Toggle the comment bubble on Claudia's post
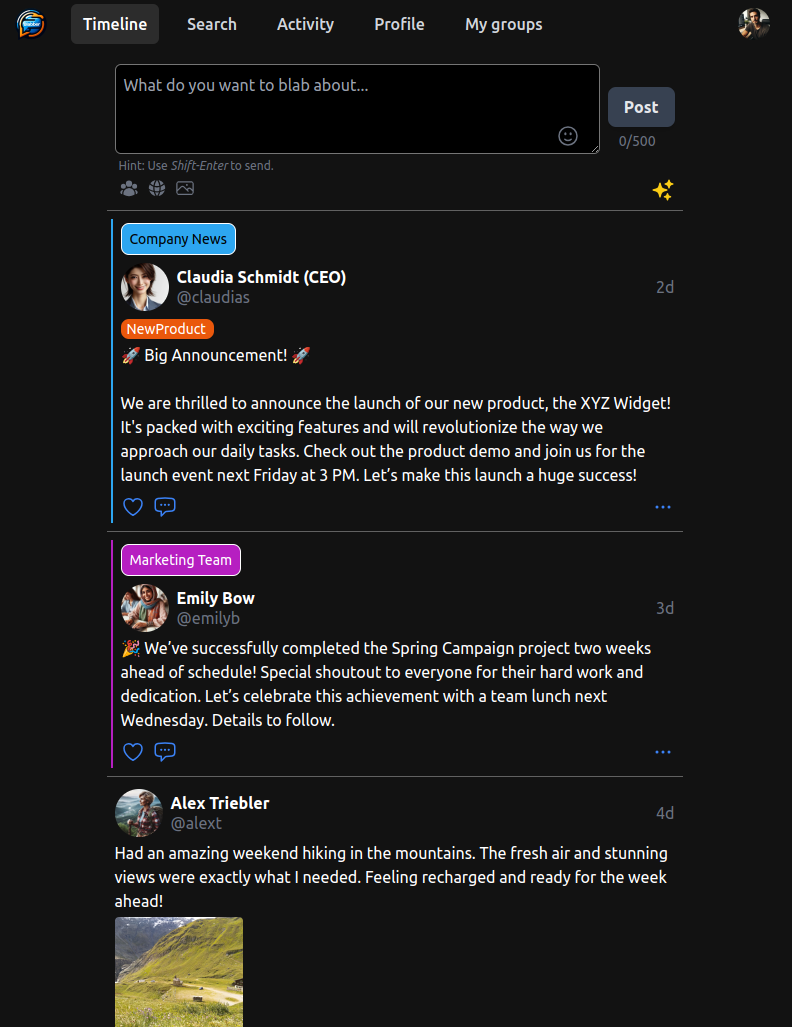Image resolution: width=792 pixels, height=1027 pixels. [x=164, y=507]
